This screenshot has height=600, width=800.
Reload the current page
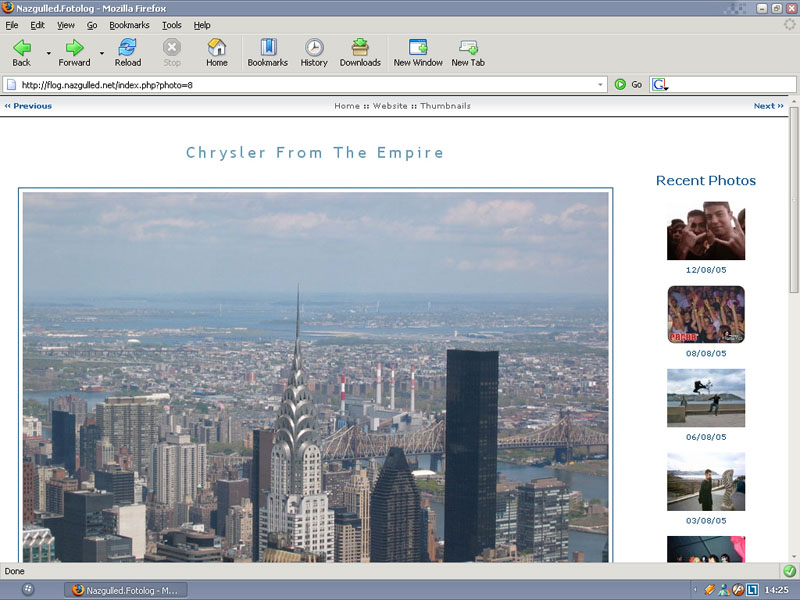(x=127, y=53)
